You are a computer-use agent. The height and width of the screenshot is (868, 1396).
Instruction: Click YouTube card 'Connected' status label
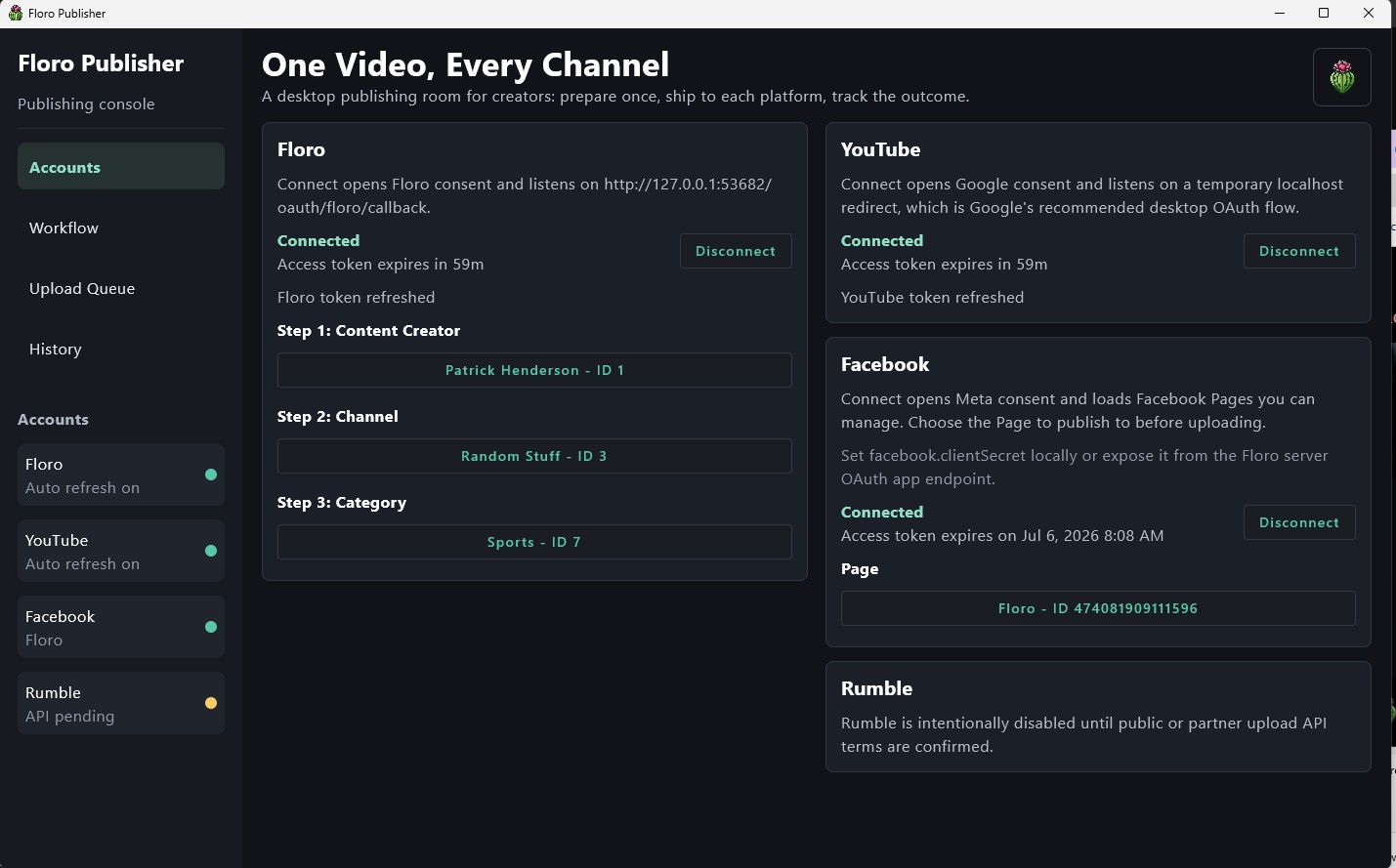pyautogui.click(x=882, y=240)
